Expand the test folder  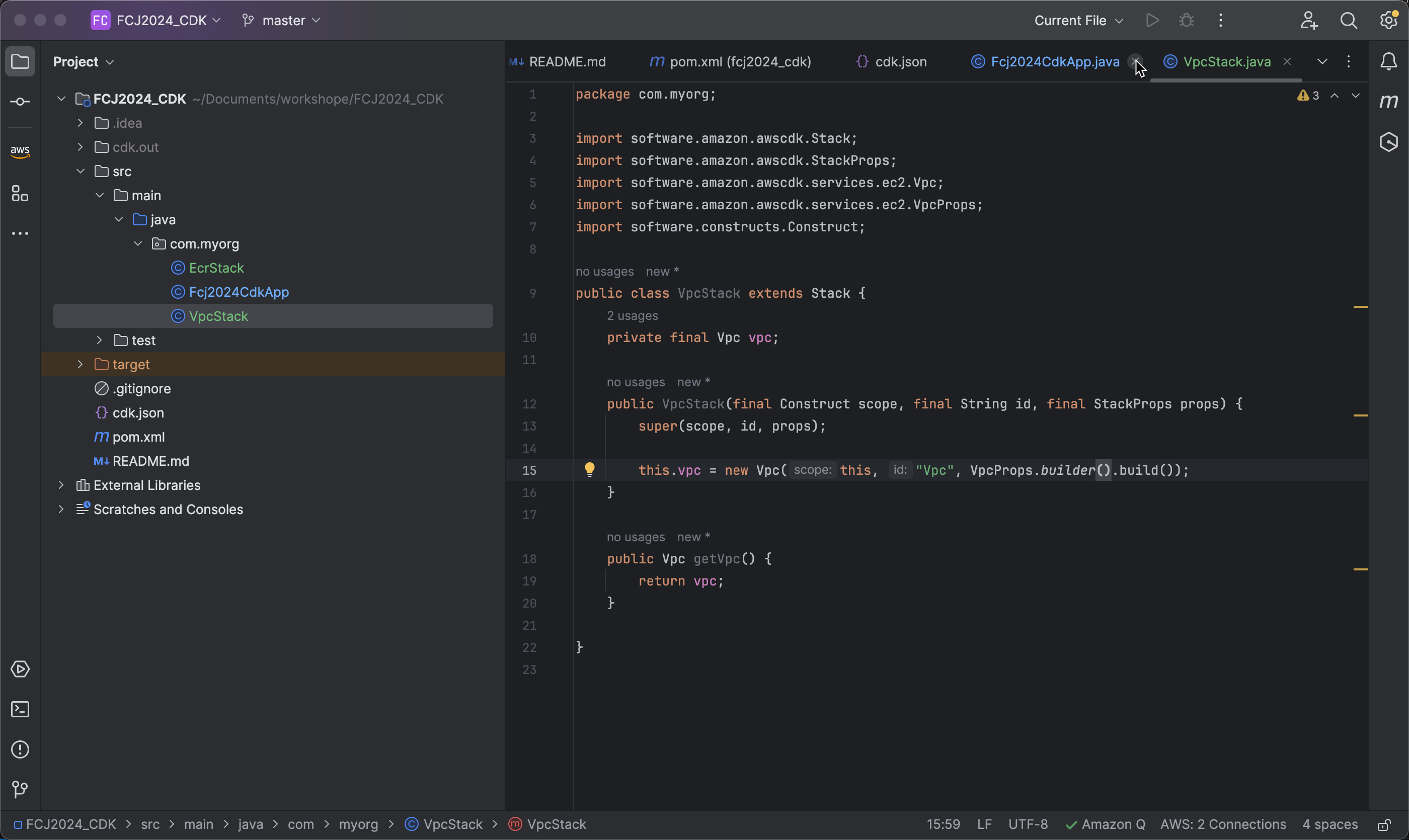pos(100,340)
